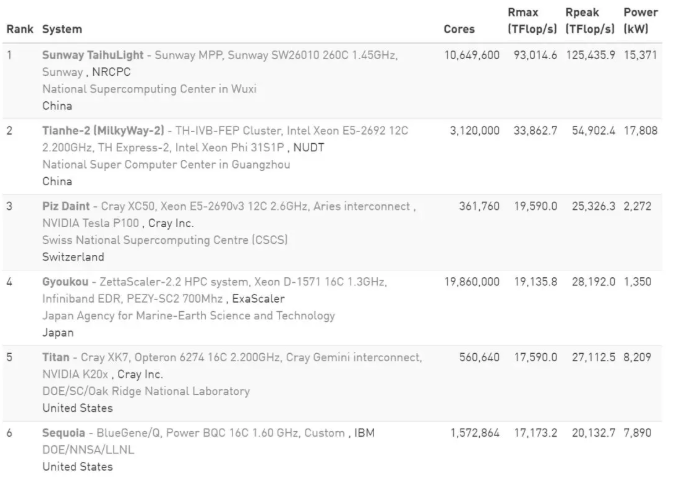
Task: Click the Cores column header
Action: [458, 29]
